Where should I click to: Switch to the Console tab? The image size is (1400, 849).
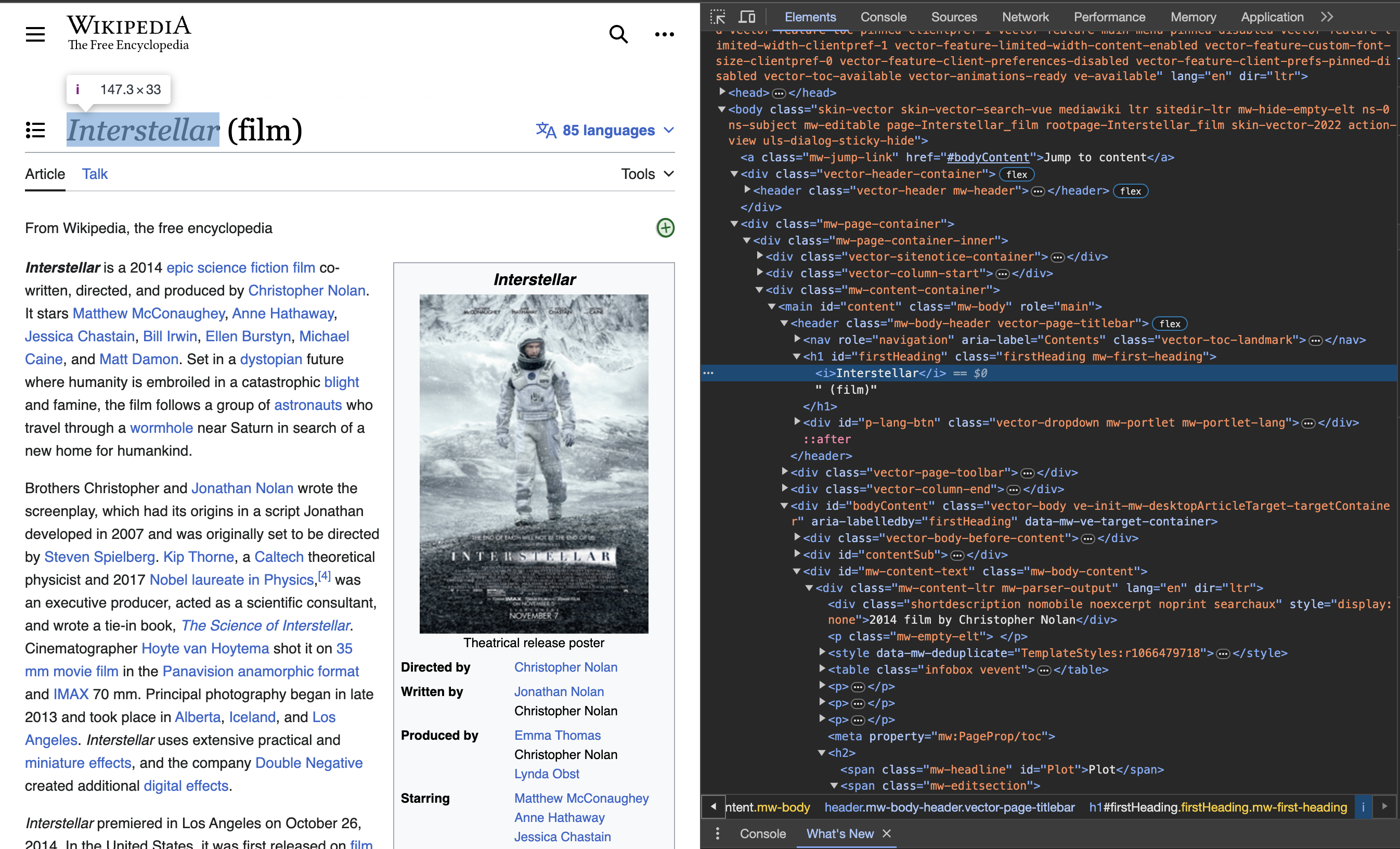point(883,17)
